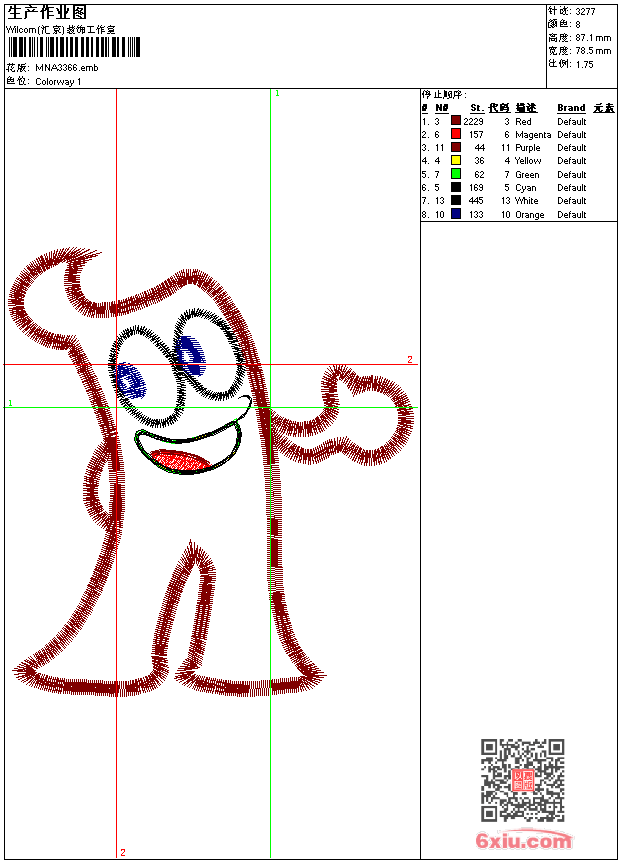The width and height of the screenshot is (620, 860).
Task: Click the 元素 column header
Action: pos(604,108)
